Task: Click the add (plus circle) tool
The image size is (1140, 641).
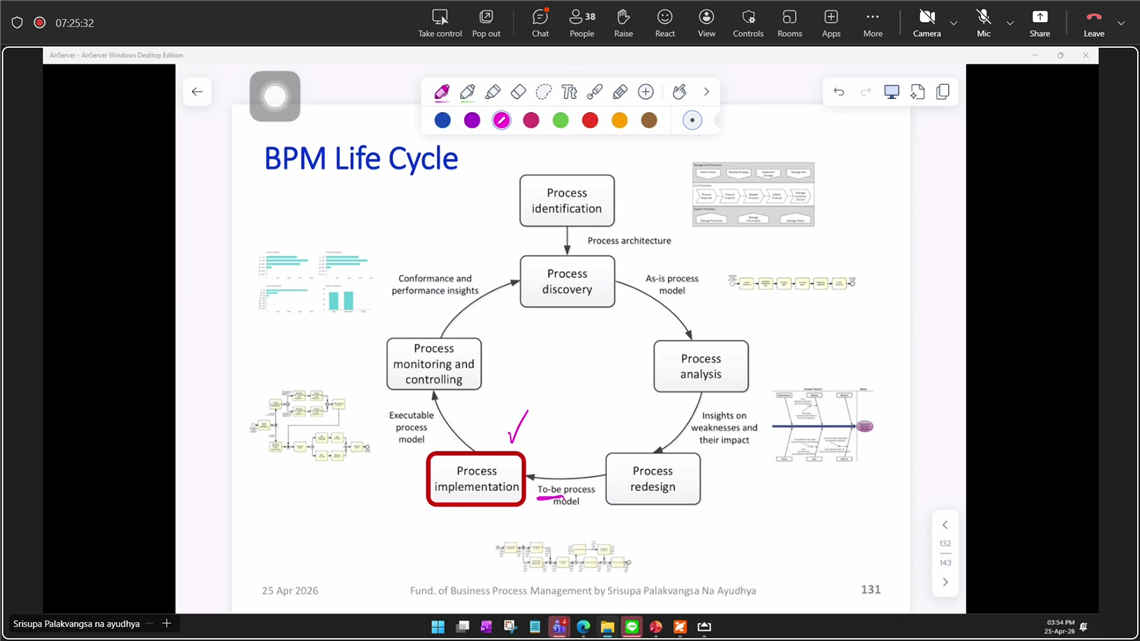Action: click(x=646, y=92)
